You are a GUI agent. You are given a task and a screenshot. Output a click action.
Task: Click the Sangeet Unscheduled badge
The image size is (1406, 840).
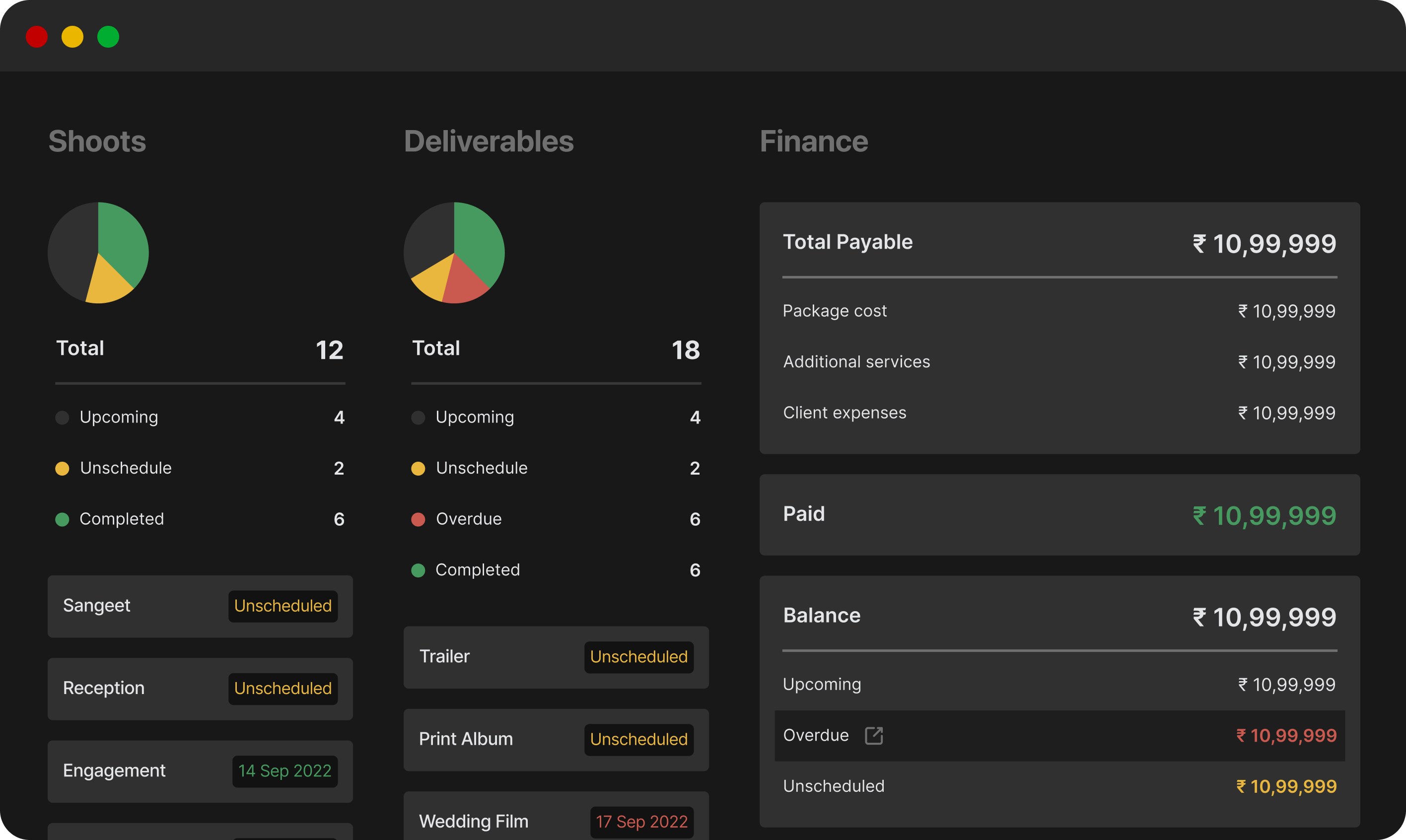click(x=283, y=606)
